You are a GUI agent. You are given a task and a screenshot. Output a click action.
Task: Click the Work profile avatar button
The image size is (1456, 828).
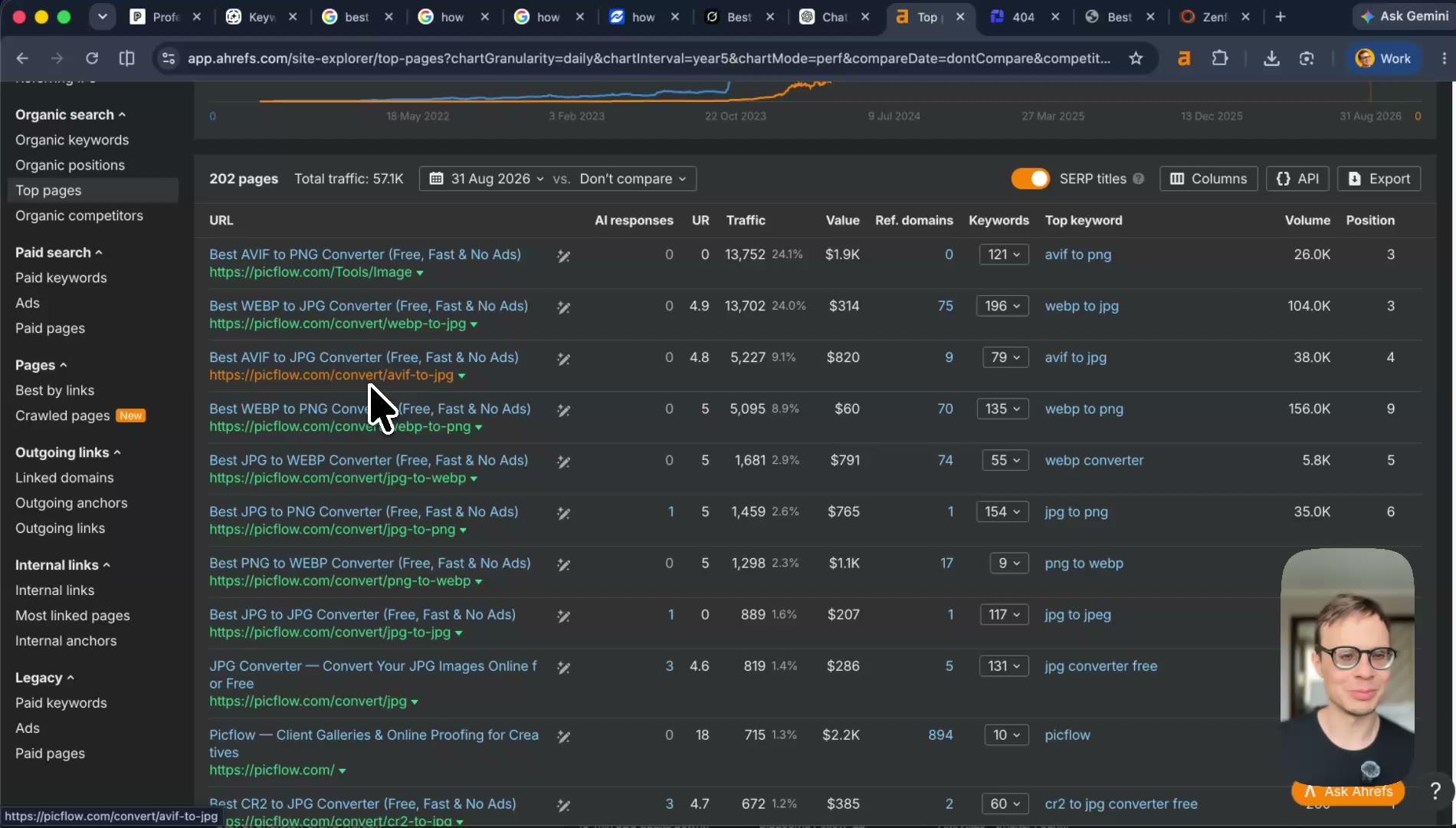1384,58
